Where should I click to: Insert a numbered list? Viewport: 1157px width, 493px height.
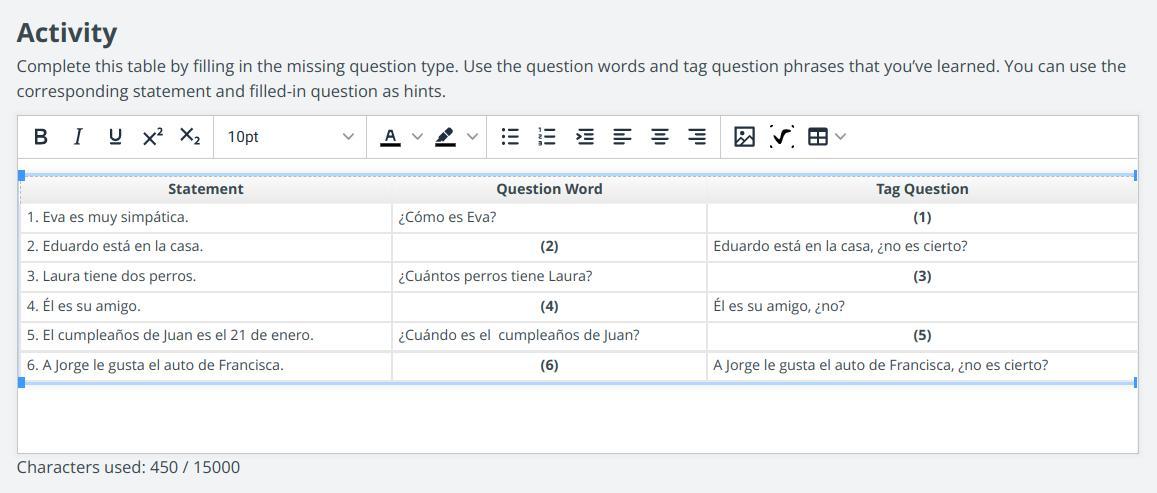[547, 137]
